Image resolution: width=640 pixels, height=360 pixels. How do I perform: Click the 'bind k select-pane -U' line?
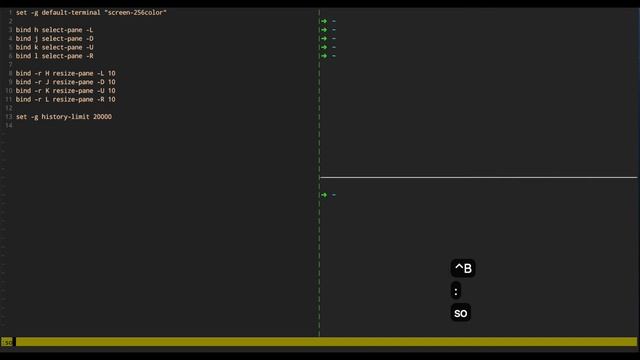(54, 47)
